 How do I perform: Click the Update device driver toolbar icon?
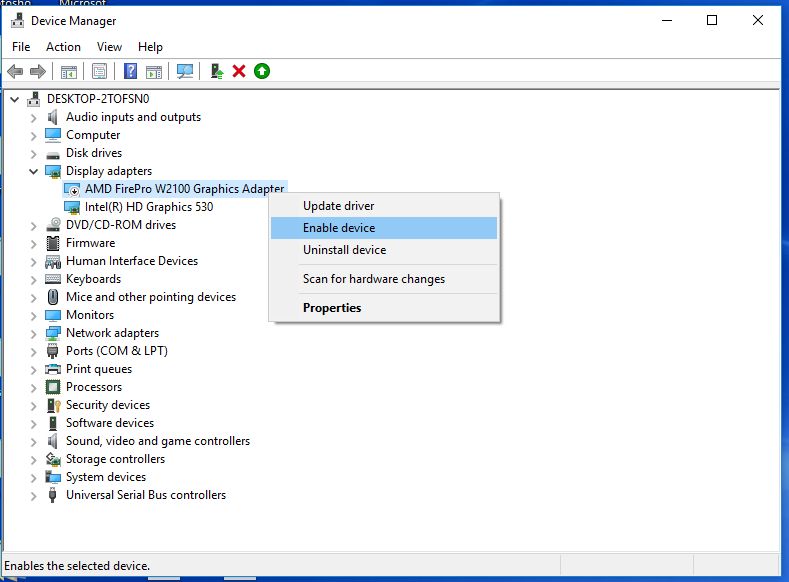[x=217, y=71]
